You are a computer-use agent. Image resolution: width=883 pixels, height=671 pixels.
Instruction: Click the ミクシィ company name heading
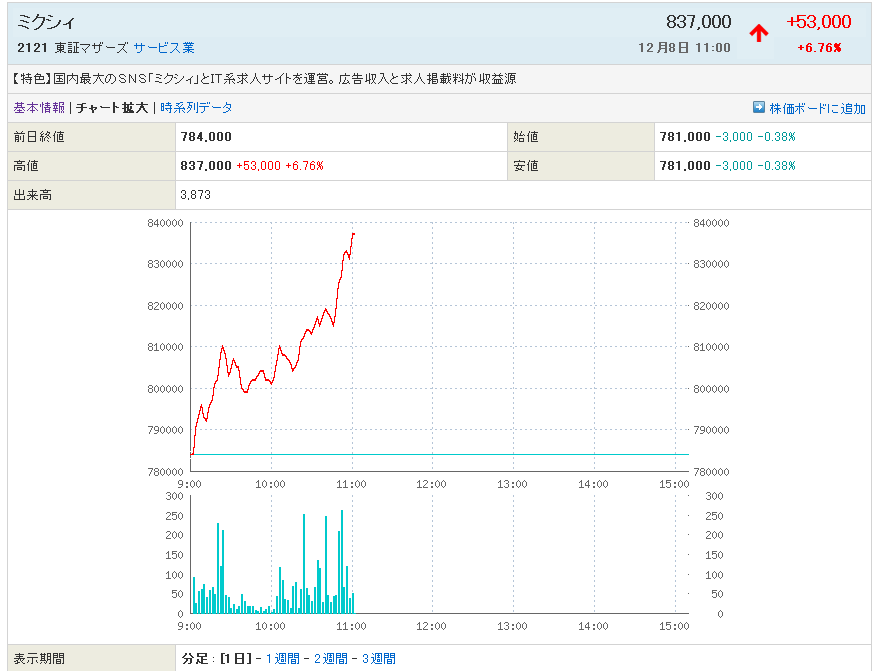(x=46, y=22)
